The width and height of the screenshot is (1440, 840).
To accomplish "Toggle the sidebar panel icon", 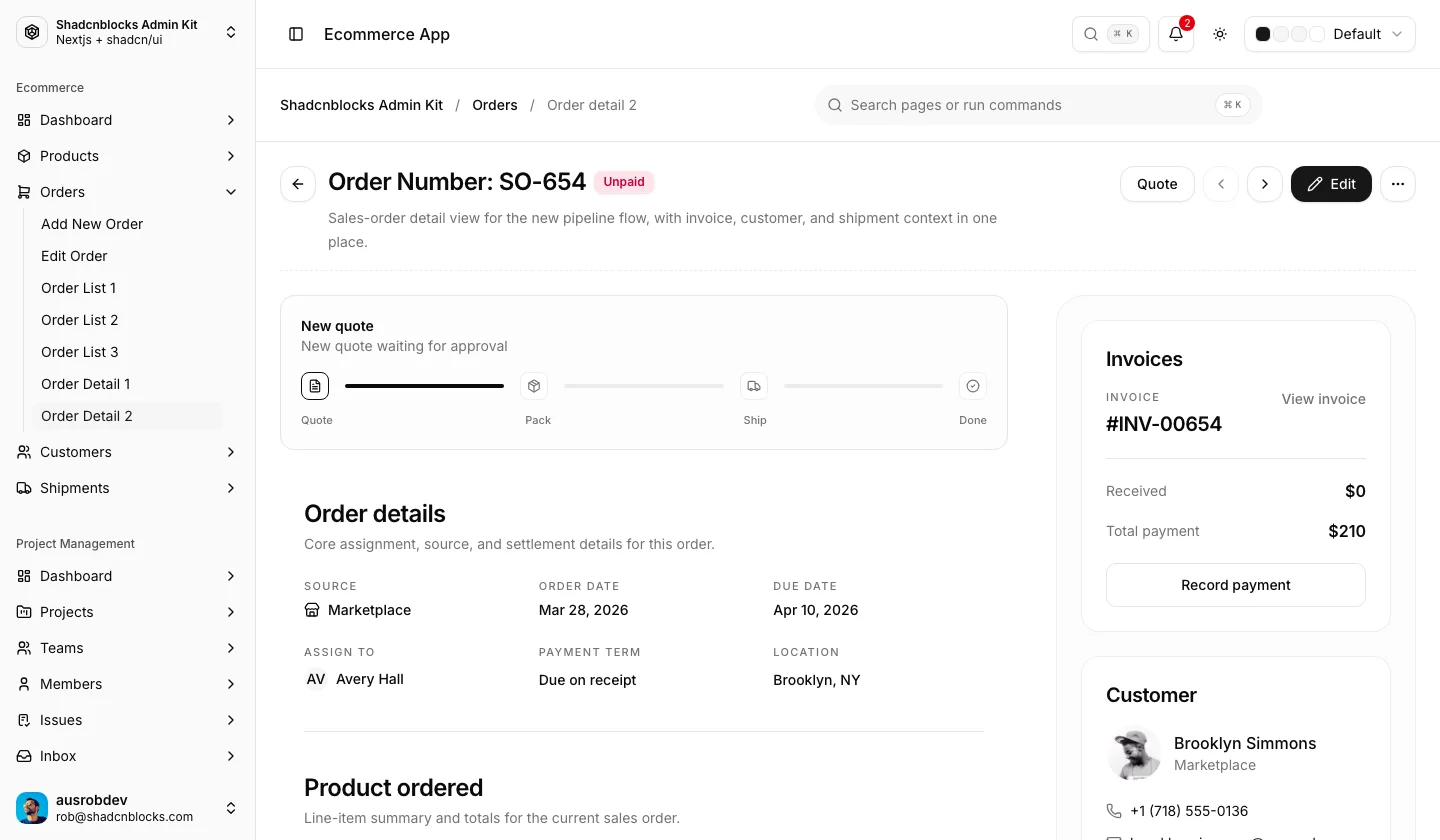I will 296,34.
